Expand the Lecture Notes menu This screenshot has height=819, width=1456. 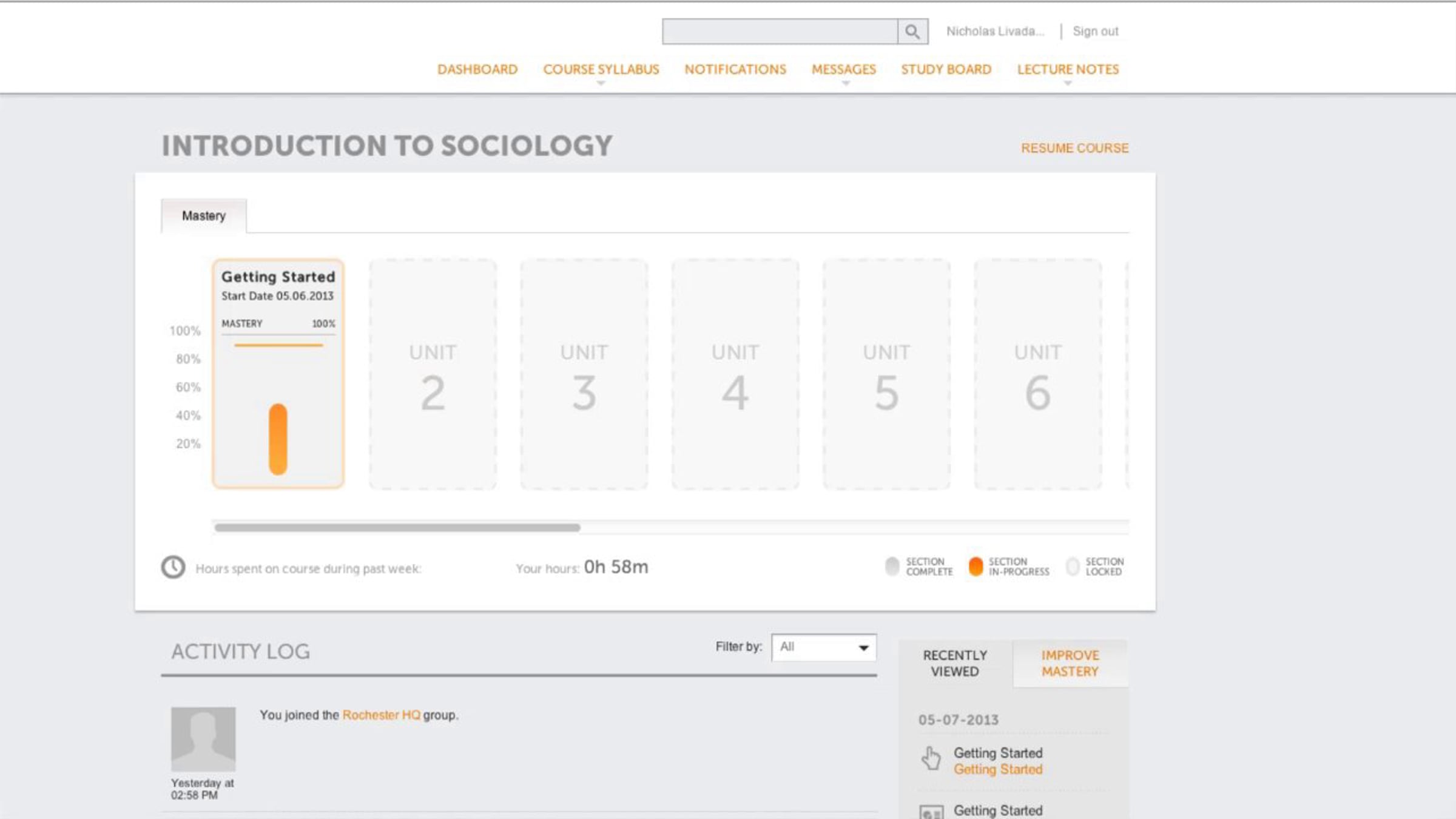pos(1068,70)
